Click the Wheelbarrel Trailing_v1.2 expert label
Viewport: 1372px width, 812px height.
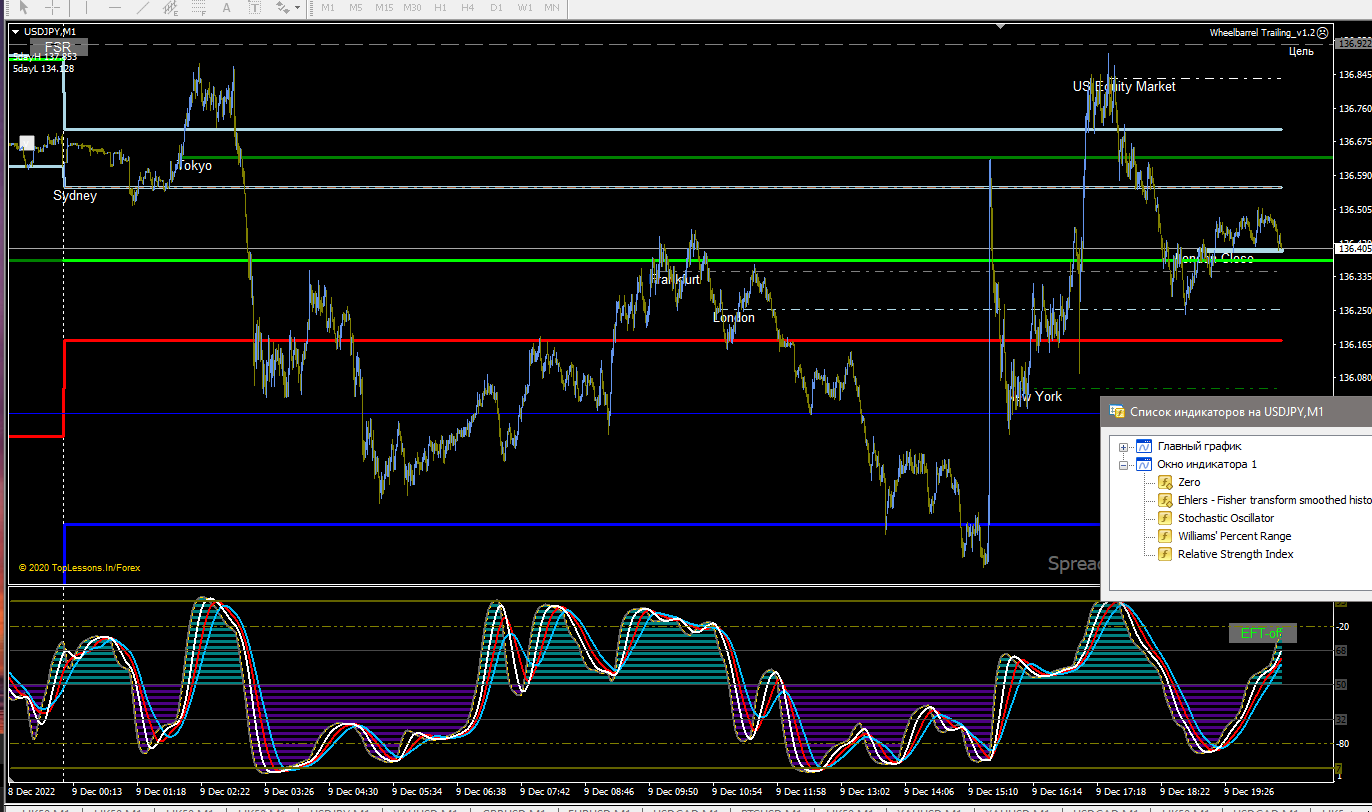click(x=1262, y=33)
